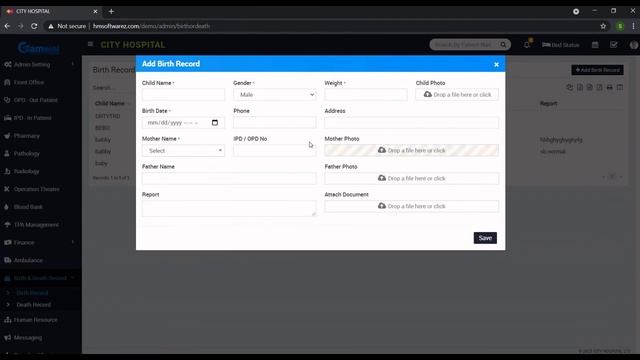
Task: Open the user profile avatar
Action: [634, 45]
